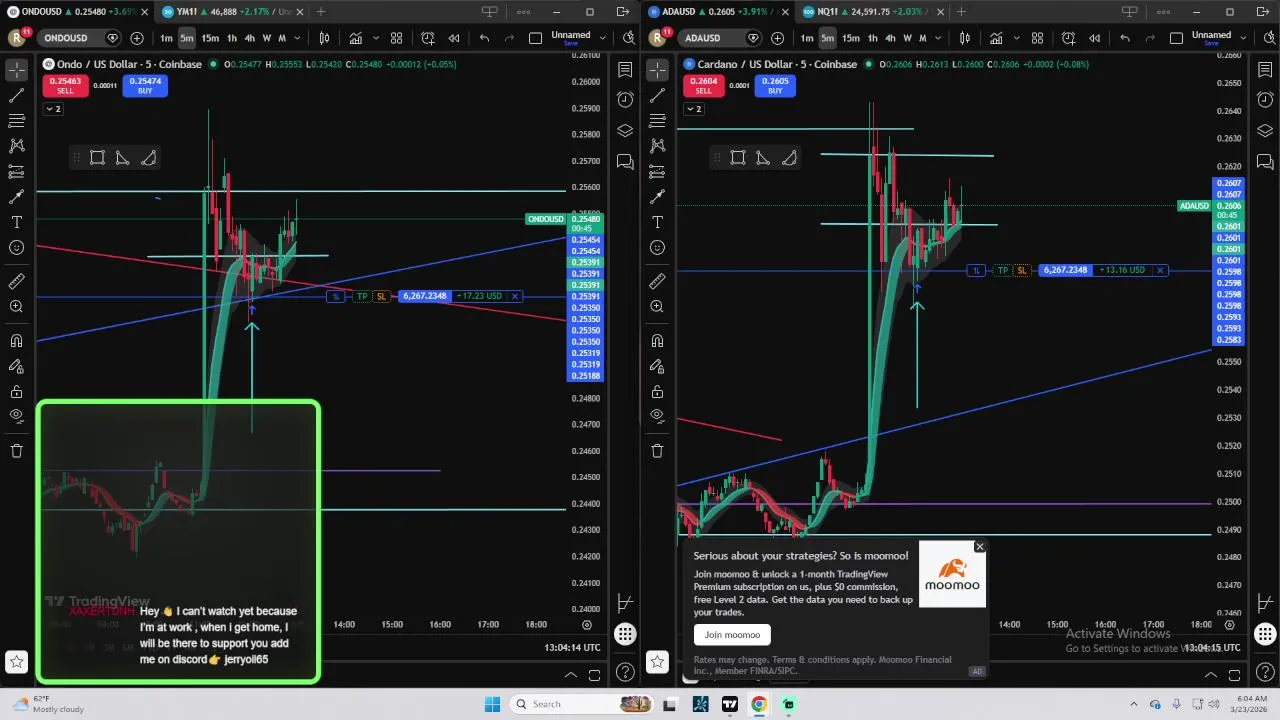1280x720 pixels.
Task: Open the help center in Cardano window
Action: click(1265, 672)
